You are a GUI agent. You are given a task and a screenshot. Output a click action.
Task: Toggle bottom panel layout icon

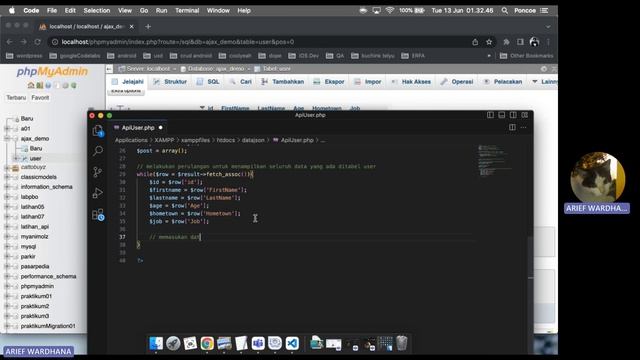coord(502,115)
